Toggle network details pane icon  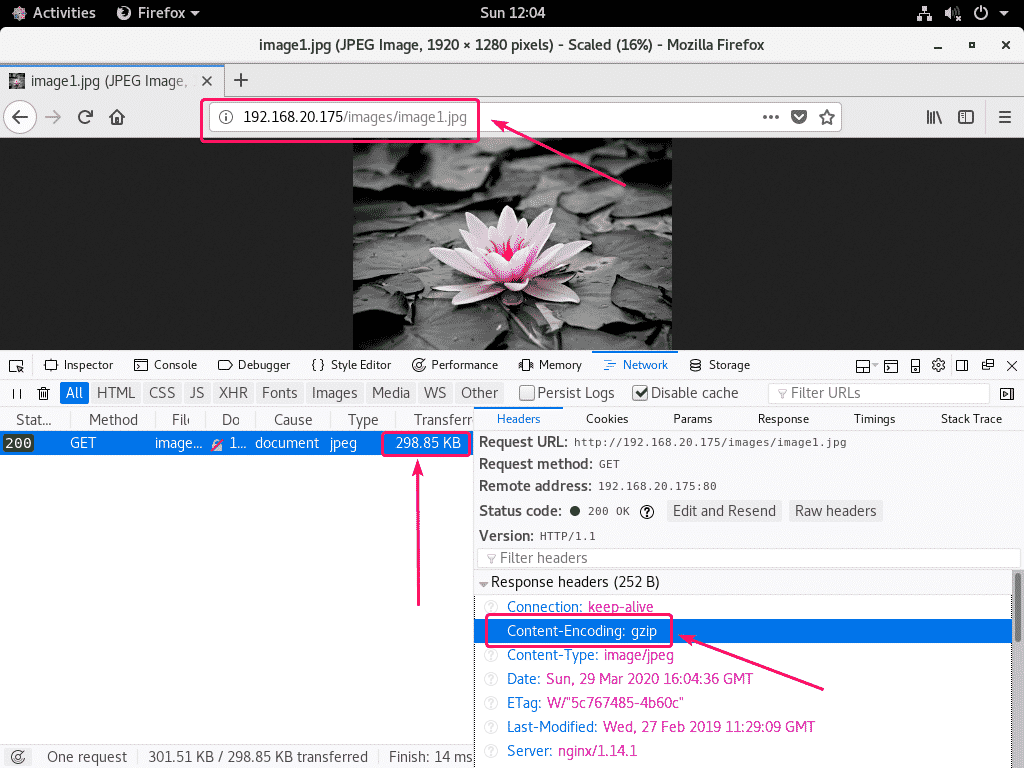click(x=1007, y=394)
